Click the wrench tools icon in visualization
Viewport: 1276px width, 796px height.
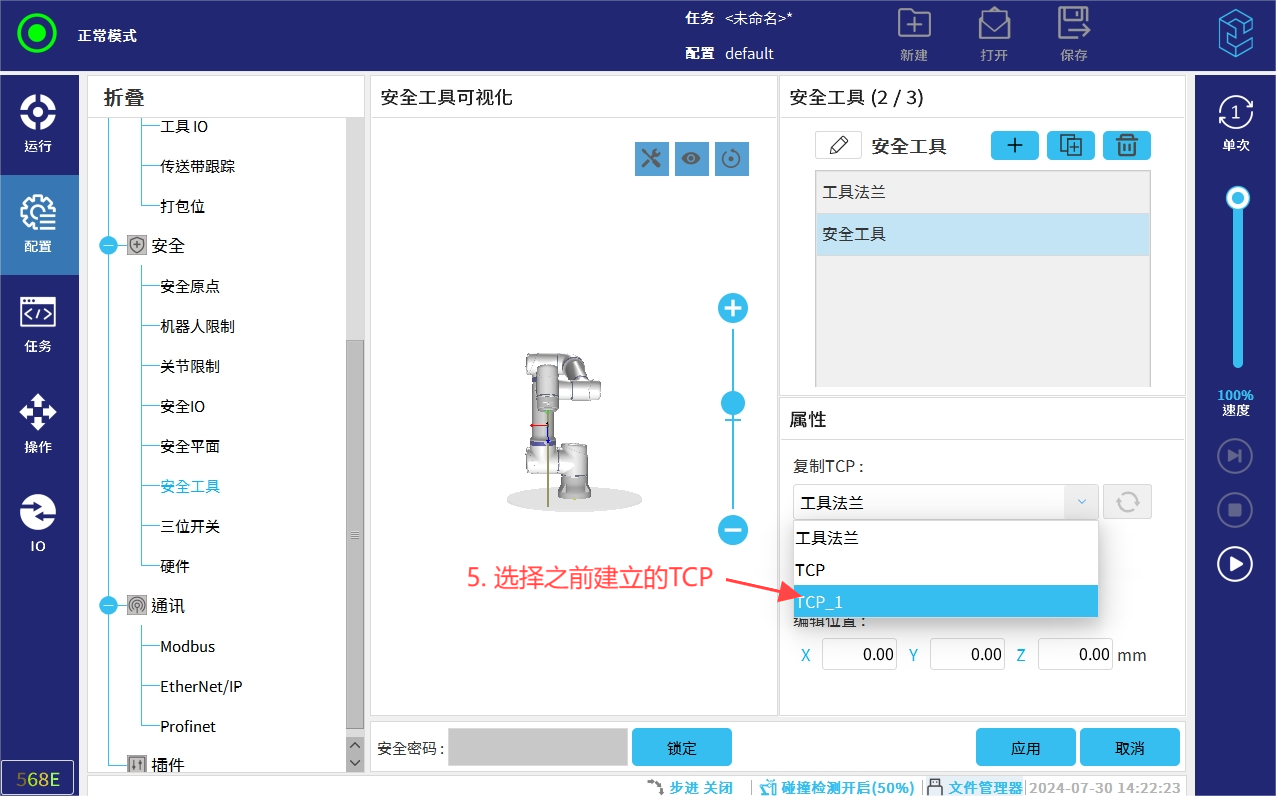click(x=651, y=158)
